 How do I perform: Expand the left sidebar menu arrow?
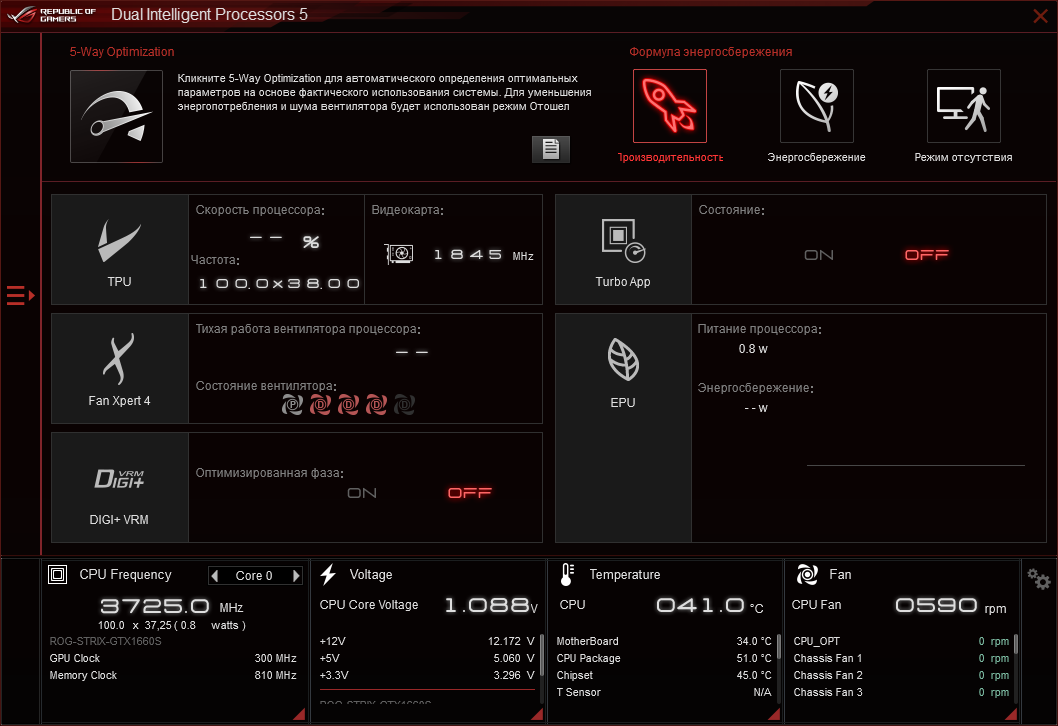point(20,296)
